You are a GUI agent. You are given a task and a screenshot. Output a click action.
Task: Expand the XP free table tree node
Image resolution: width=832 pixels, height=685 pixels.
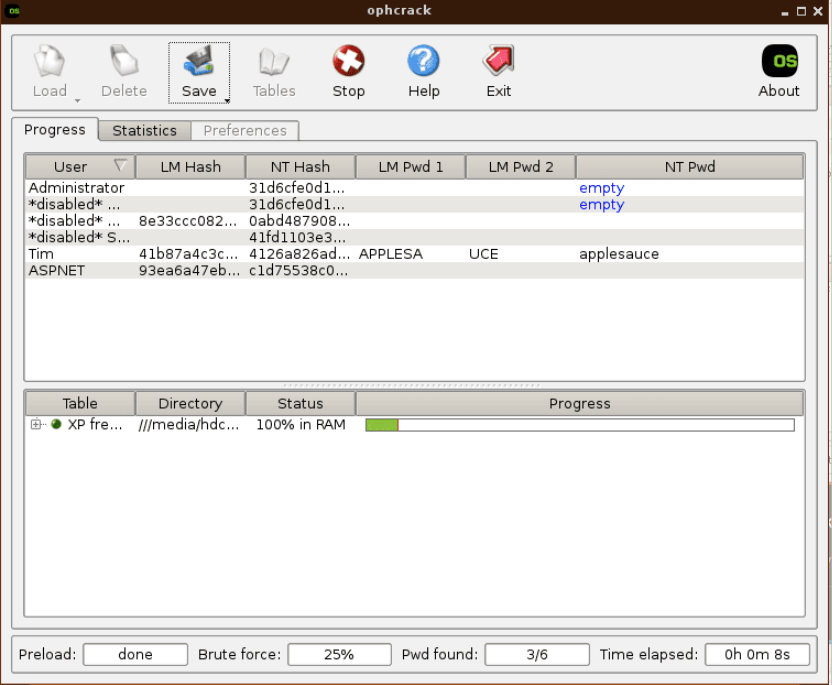[x=36, y=425]
